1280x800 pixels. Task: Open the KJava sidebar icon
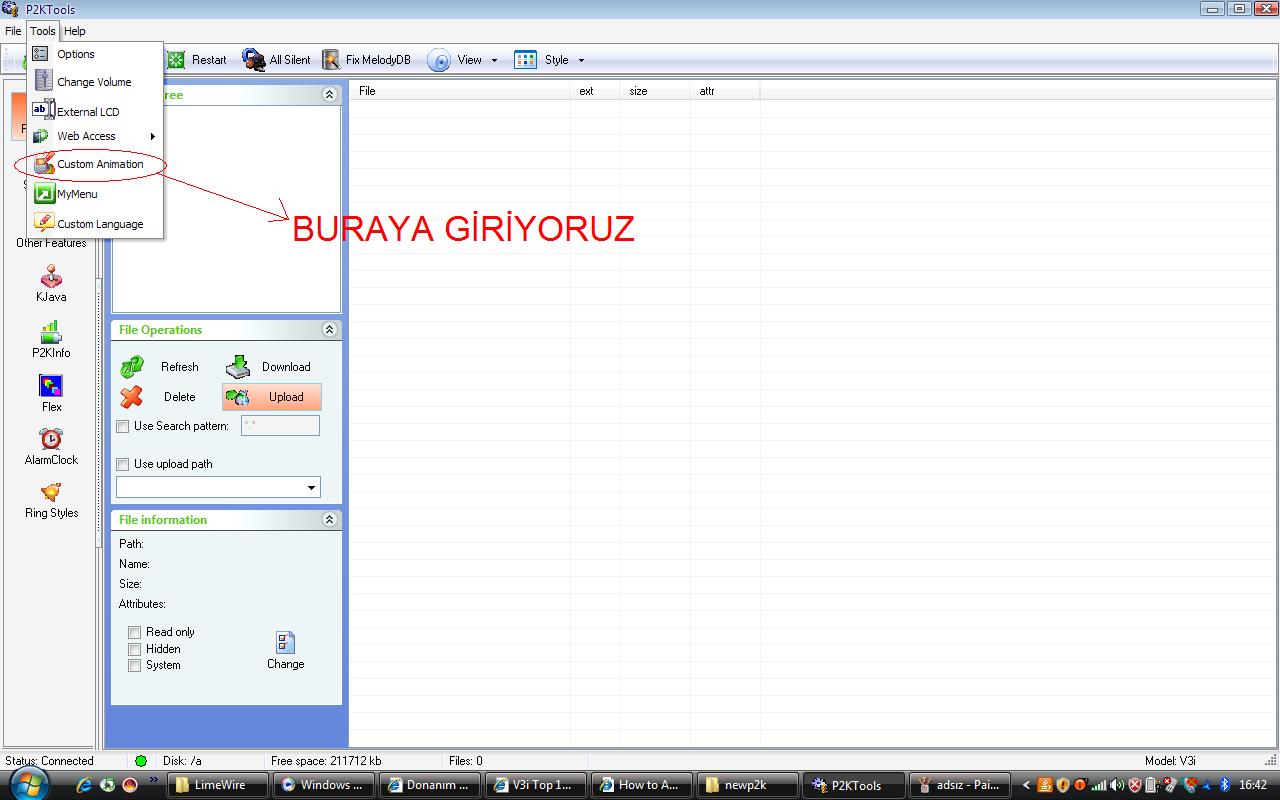tap(51, 277)
